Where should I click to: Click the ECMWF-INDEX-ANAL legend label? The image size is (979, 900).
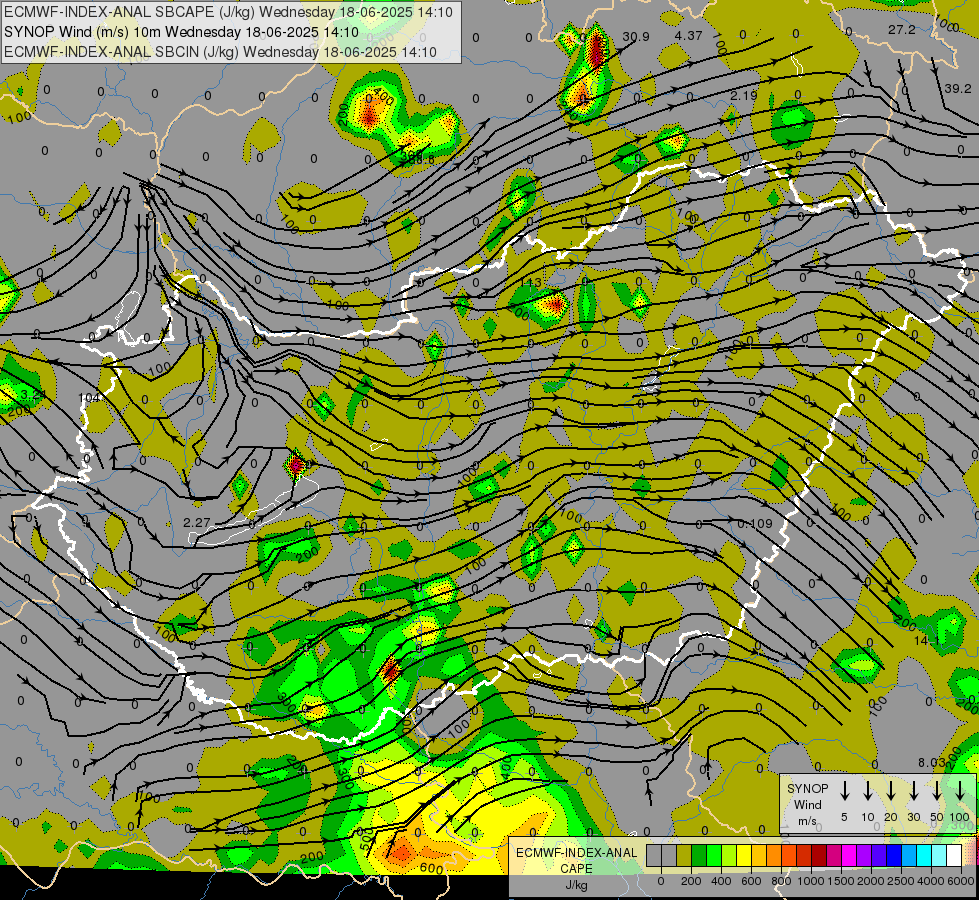click(x=576, y=853)
